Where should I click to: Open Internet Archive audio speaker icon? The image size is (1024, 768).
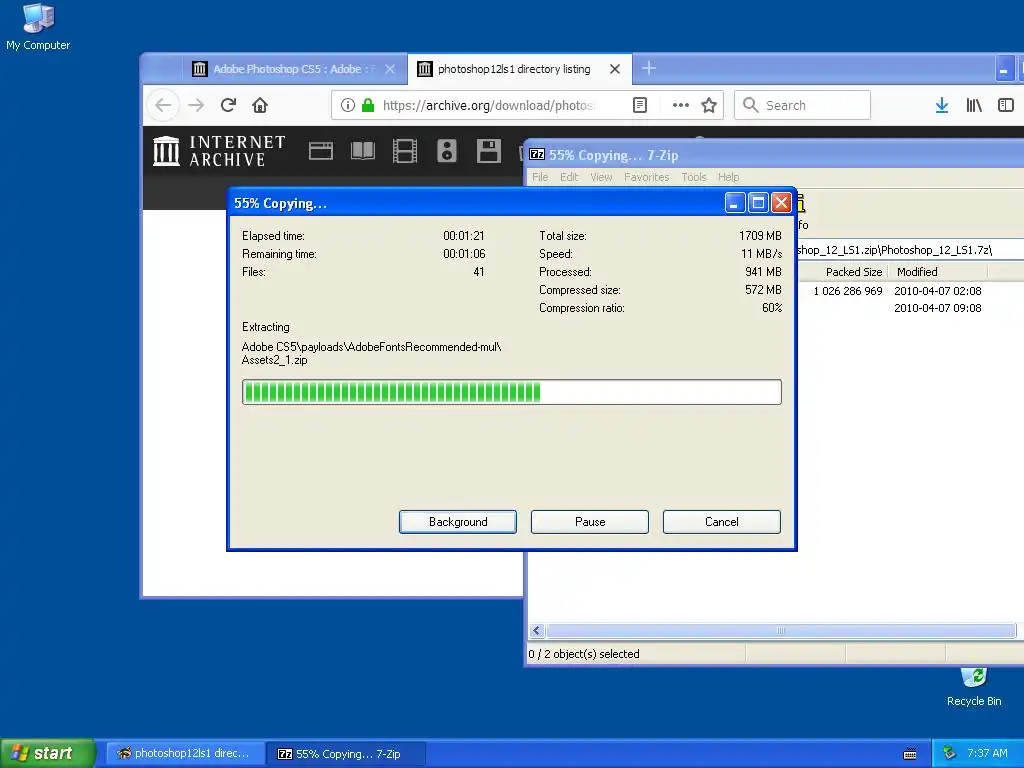tap(447, 151)
